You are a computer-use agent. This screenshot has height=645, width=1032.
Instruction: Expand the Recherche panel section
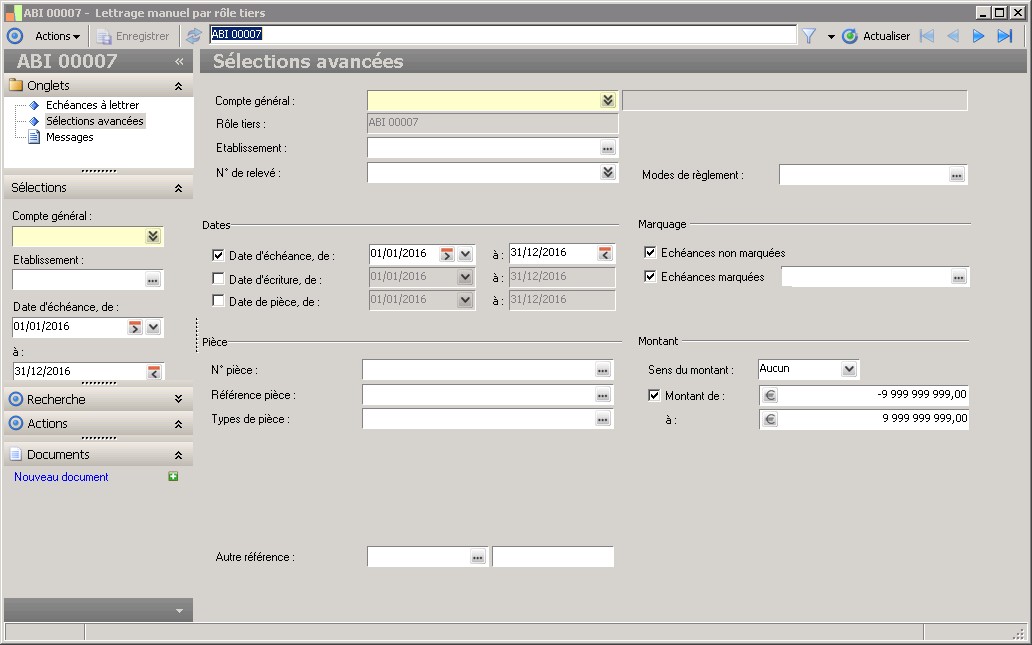tap(178, 399)
